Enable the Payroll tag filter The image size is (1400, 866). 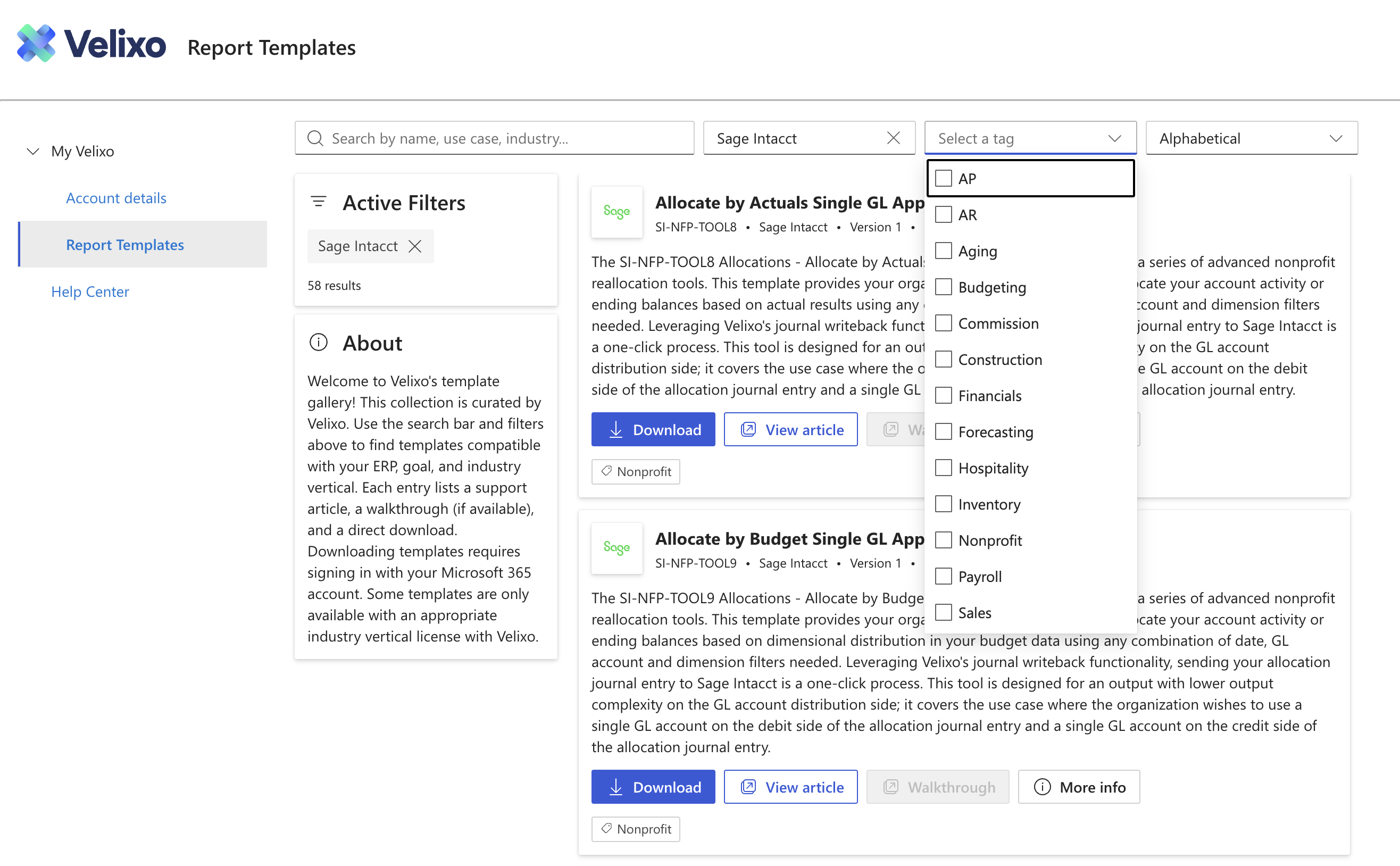[x=943, y=576]
